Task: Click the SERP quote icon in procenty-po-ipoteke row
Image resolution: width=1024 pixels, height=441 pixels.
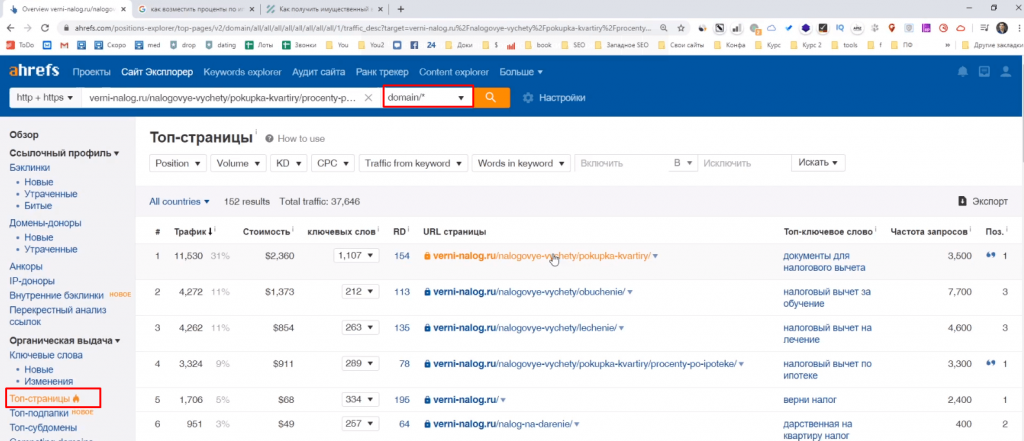Action: pos(990,363)
